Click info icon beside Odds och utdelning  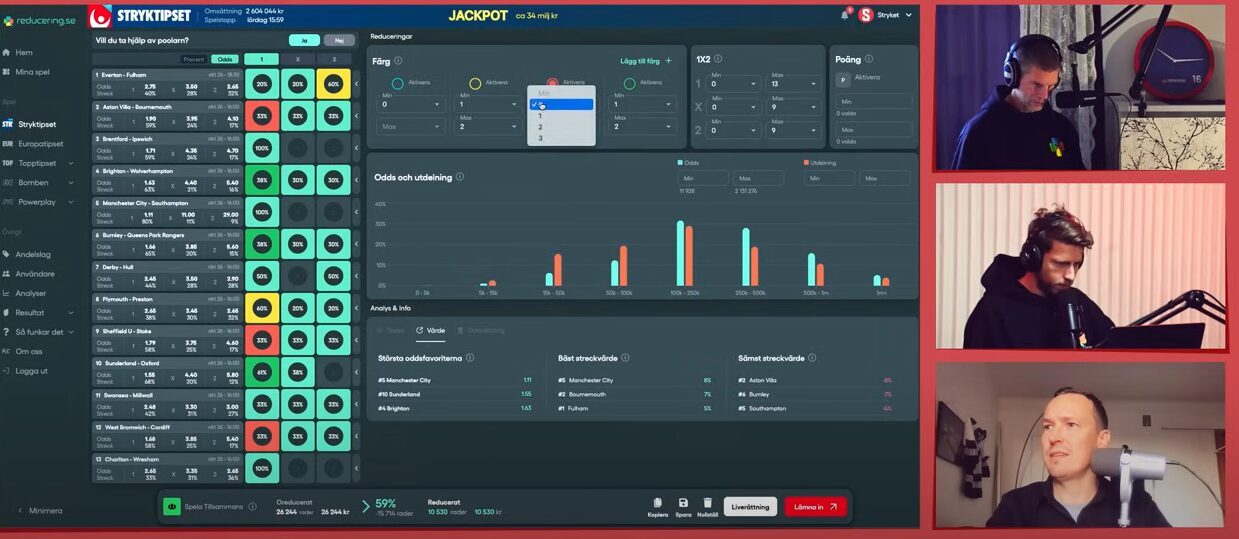point(460,177)
